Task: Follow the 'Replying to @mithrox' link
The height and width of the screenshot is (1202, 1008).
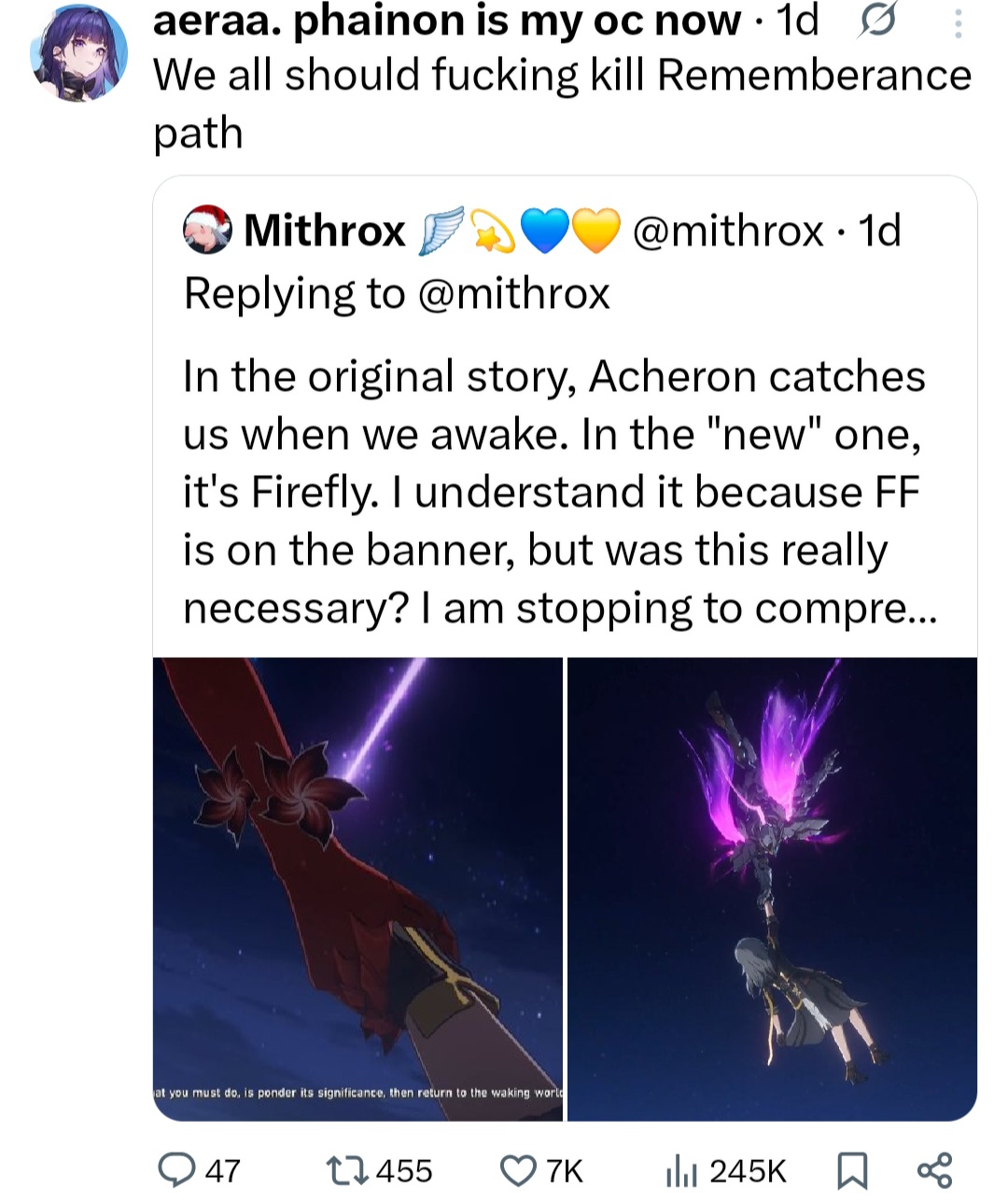Action: click(397, 294)
